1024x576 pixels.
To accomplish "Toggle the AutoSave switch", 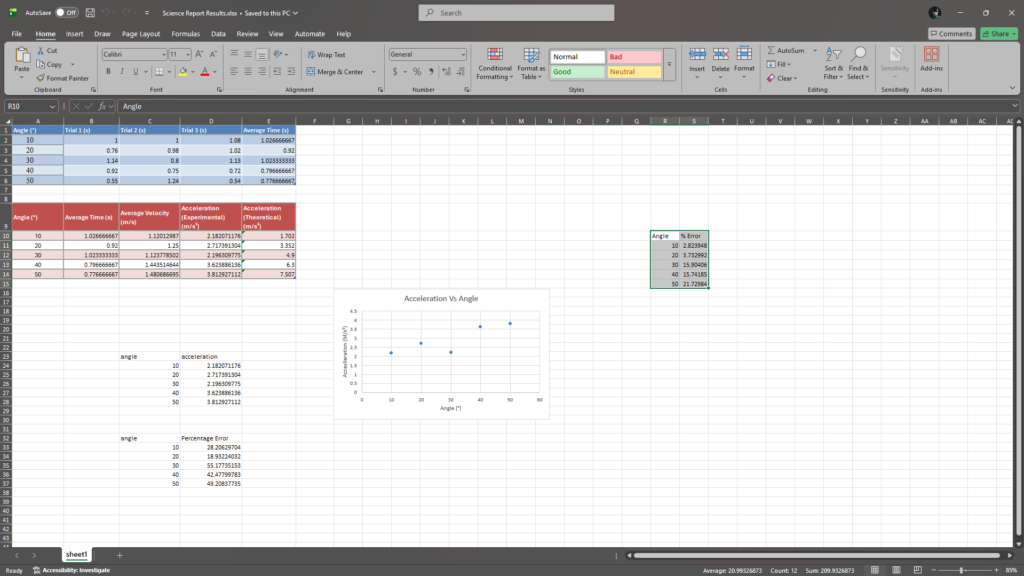I will 66,13.
